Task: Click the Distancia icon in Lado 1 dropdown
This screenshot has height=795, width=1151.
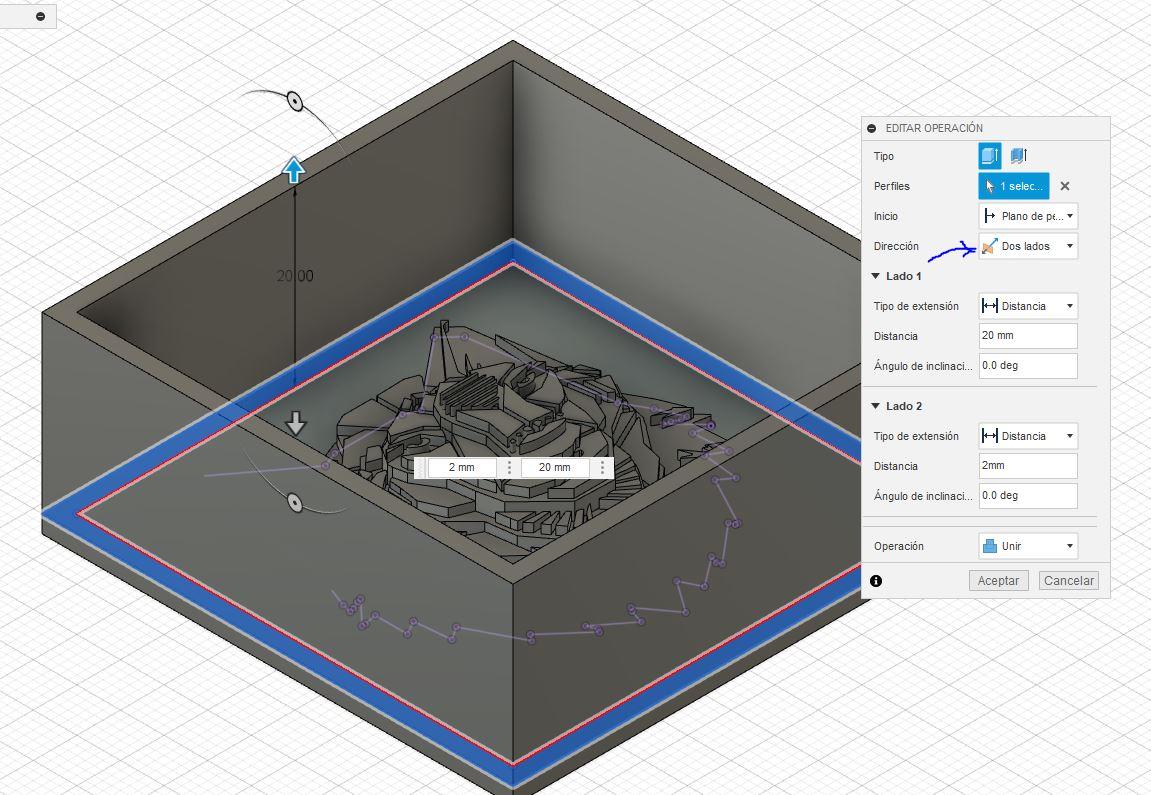Action: 990,306
